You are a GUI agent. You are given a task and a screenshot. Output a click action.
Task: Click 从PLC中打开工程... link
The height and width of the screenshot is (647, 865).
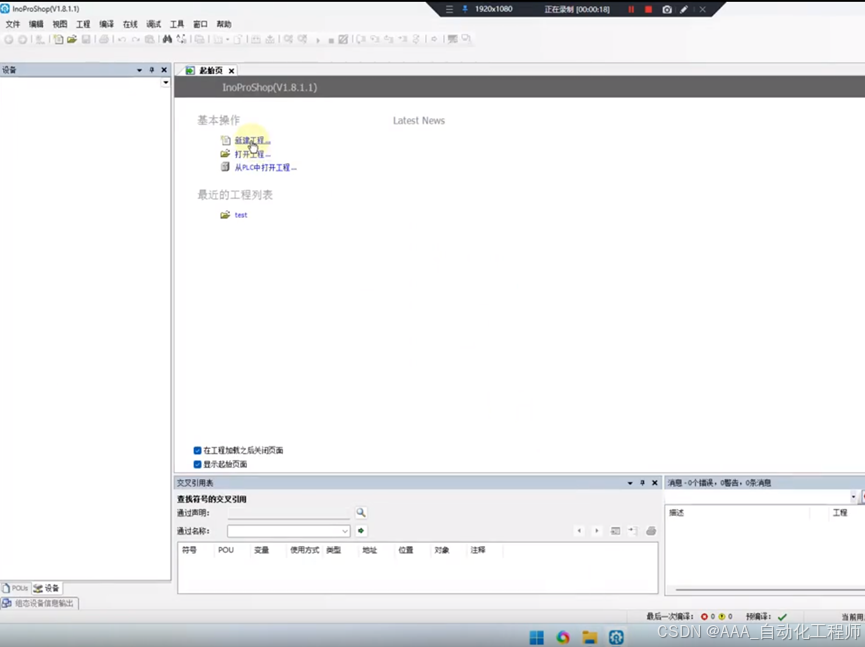click(266, 168)
